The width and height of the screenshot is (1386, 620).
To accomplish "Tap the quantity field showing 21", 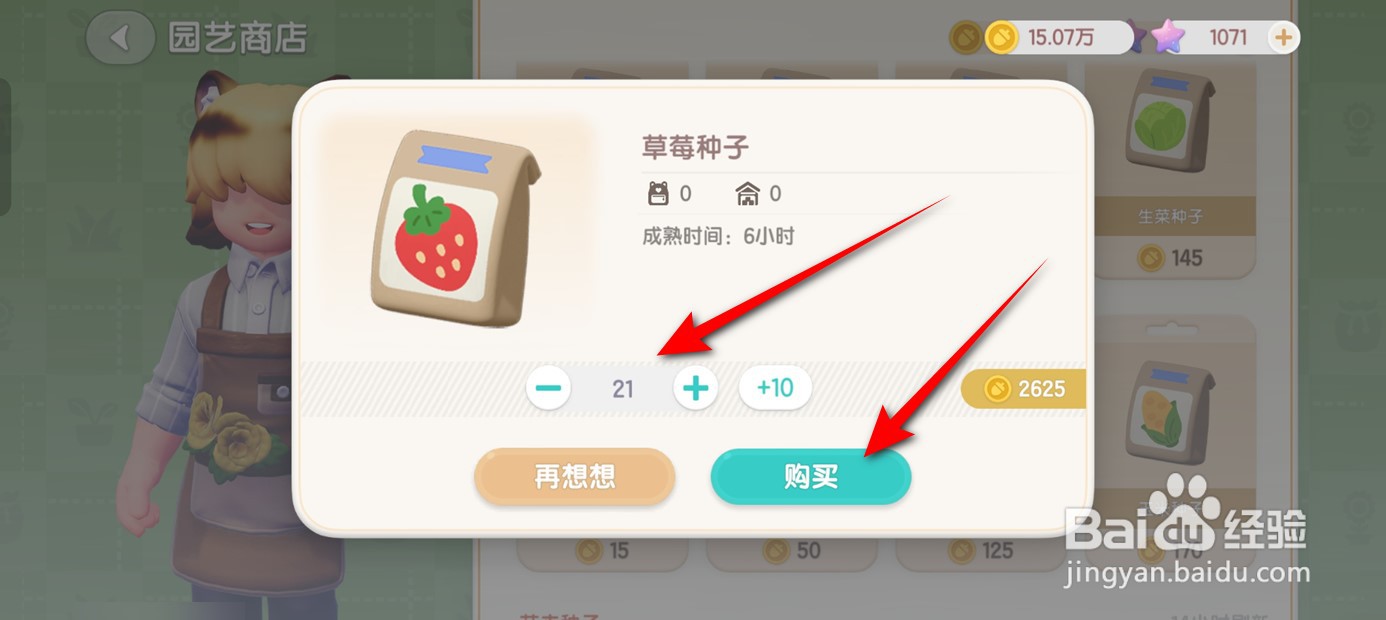I will [x=623, y=388].
